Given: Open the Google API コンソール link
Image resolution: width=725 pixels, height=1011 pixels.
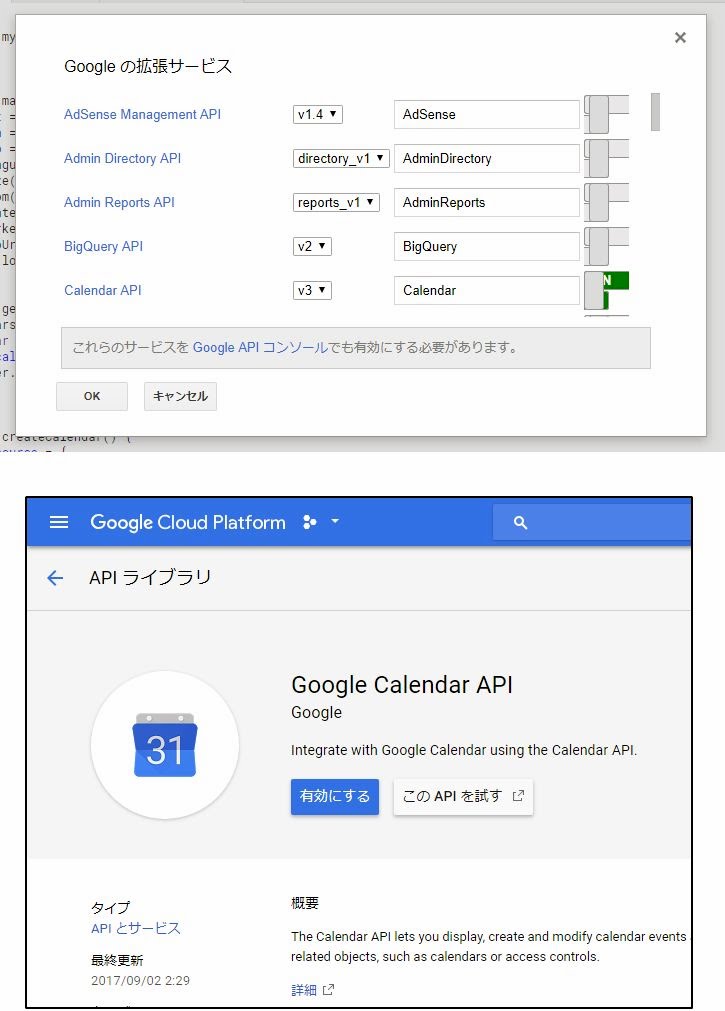Looking at the screenshot, I should tap(259, 348).
